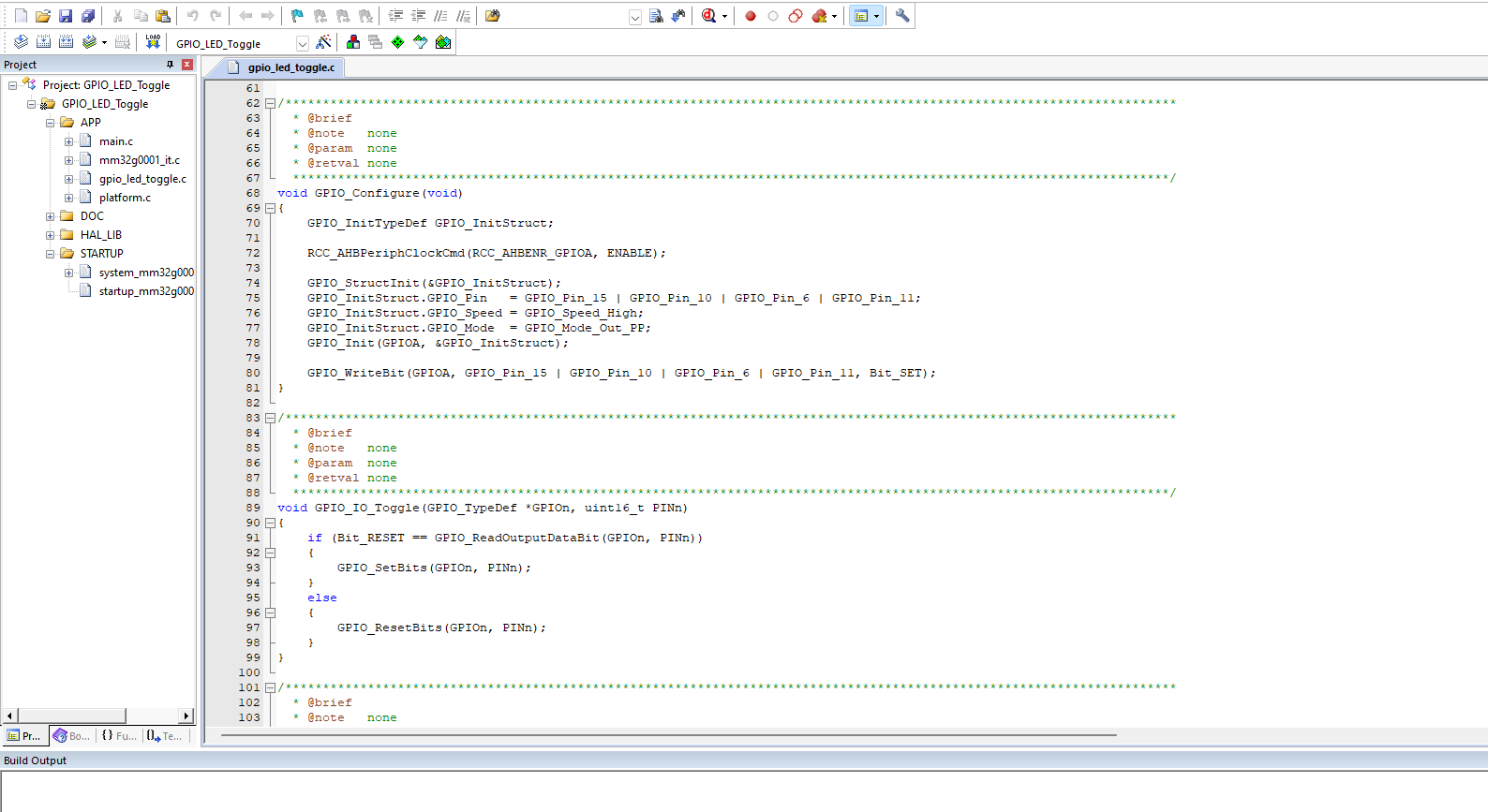This screenshot has width=1488, height=812.
Task: Open the GPIO_LED_Toggle target dropdown
Action: coord(302,43)
